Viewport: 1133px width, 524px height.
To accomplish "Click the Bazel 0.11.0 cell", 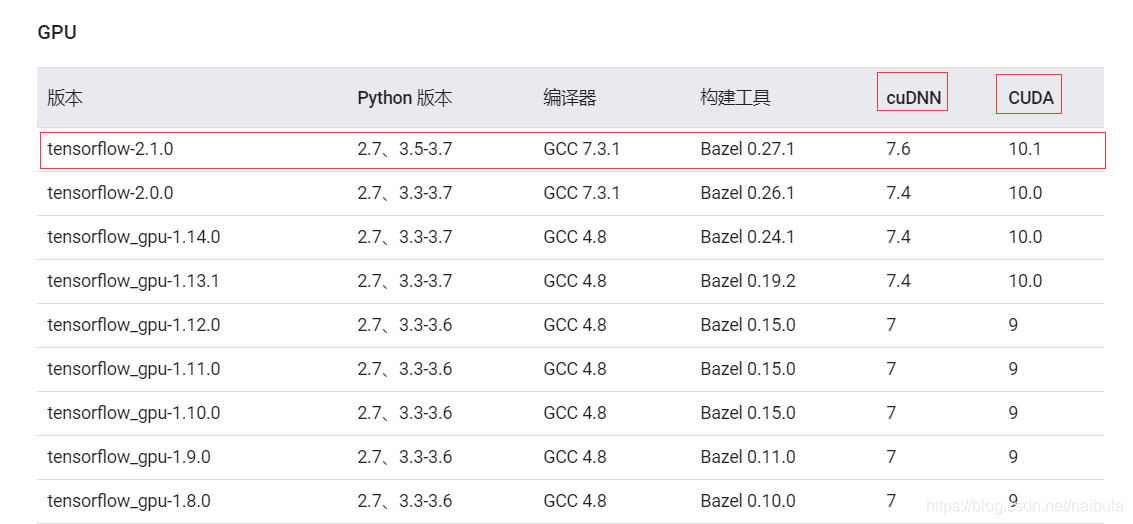I will pyautogui.click(x=748, y=458).
